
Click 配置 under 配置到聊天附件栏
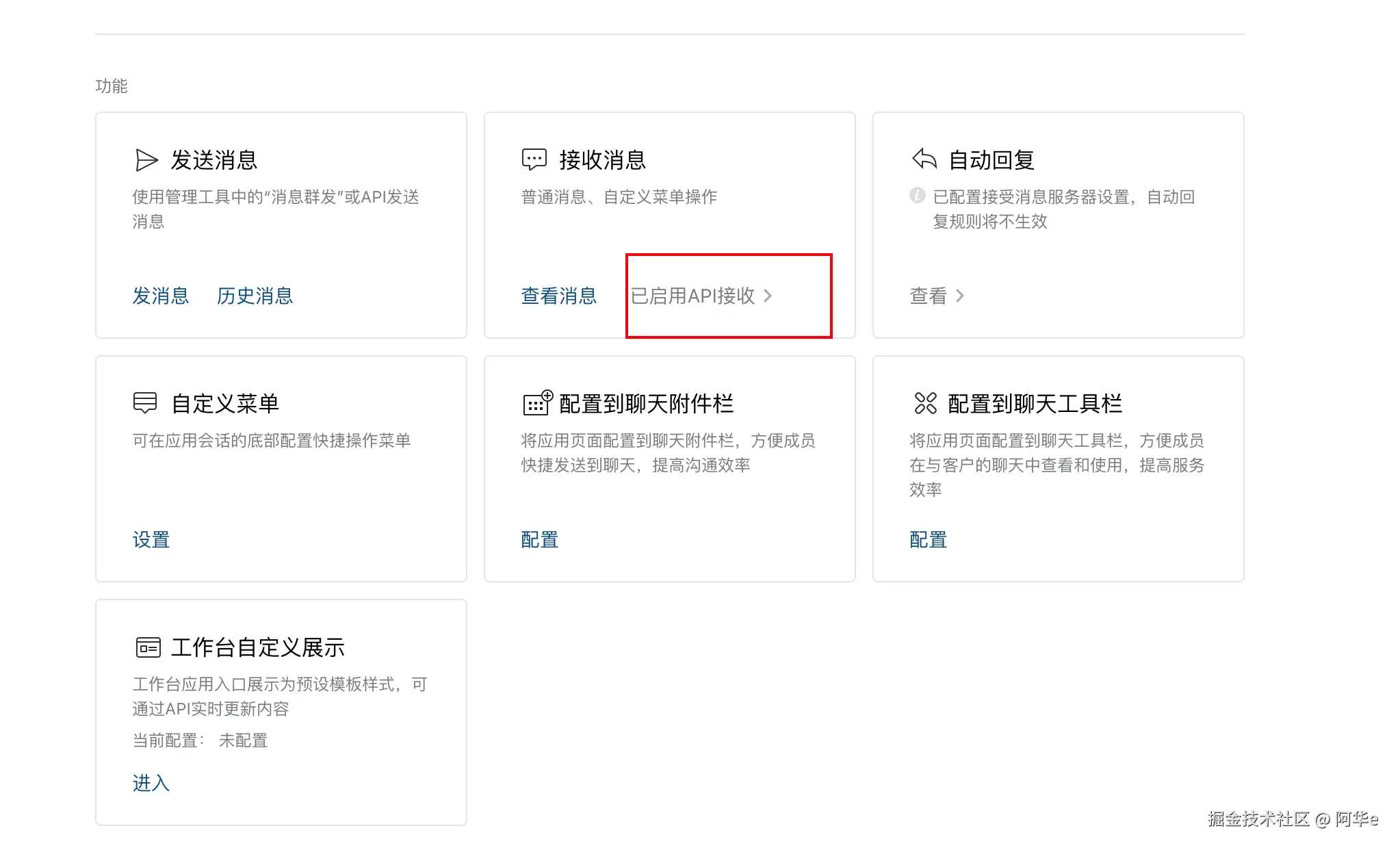pyautogui.click(x=539, y=539)
